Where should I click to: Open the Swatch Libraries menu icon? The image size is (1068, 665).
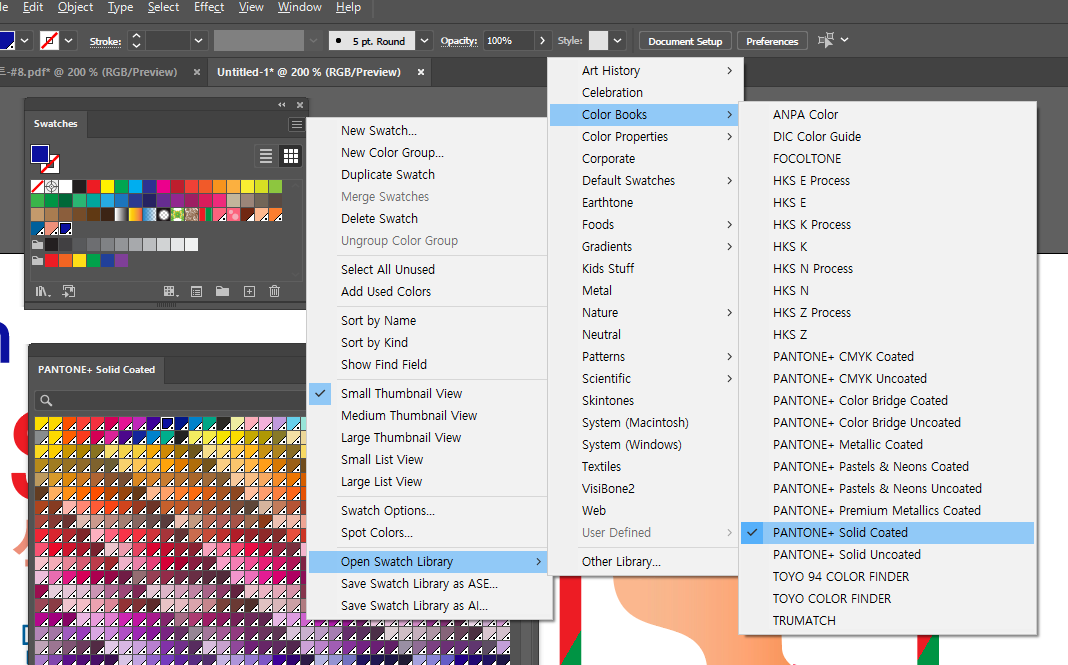click(42, 292)
